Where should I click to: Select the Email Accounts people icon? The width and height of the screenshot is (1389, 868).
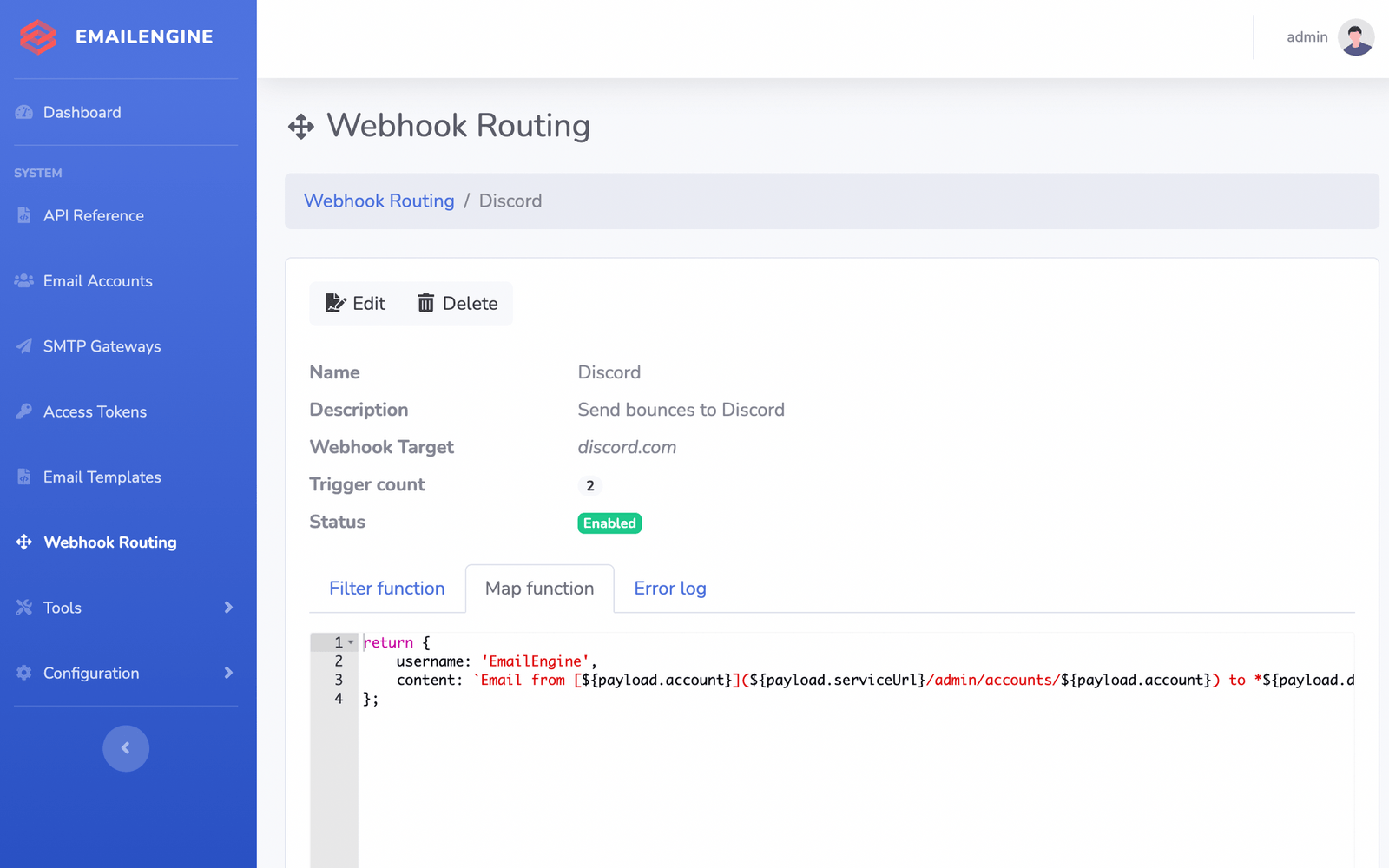(24, 280)
